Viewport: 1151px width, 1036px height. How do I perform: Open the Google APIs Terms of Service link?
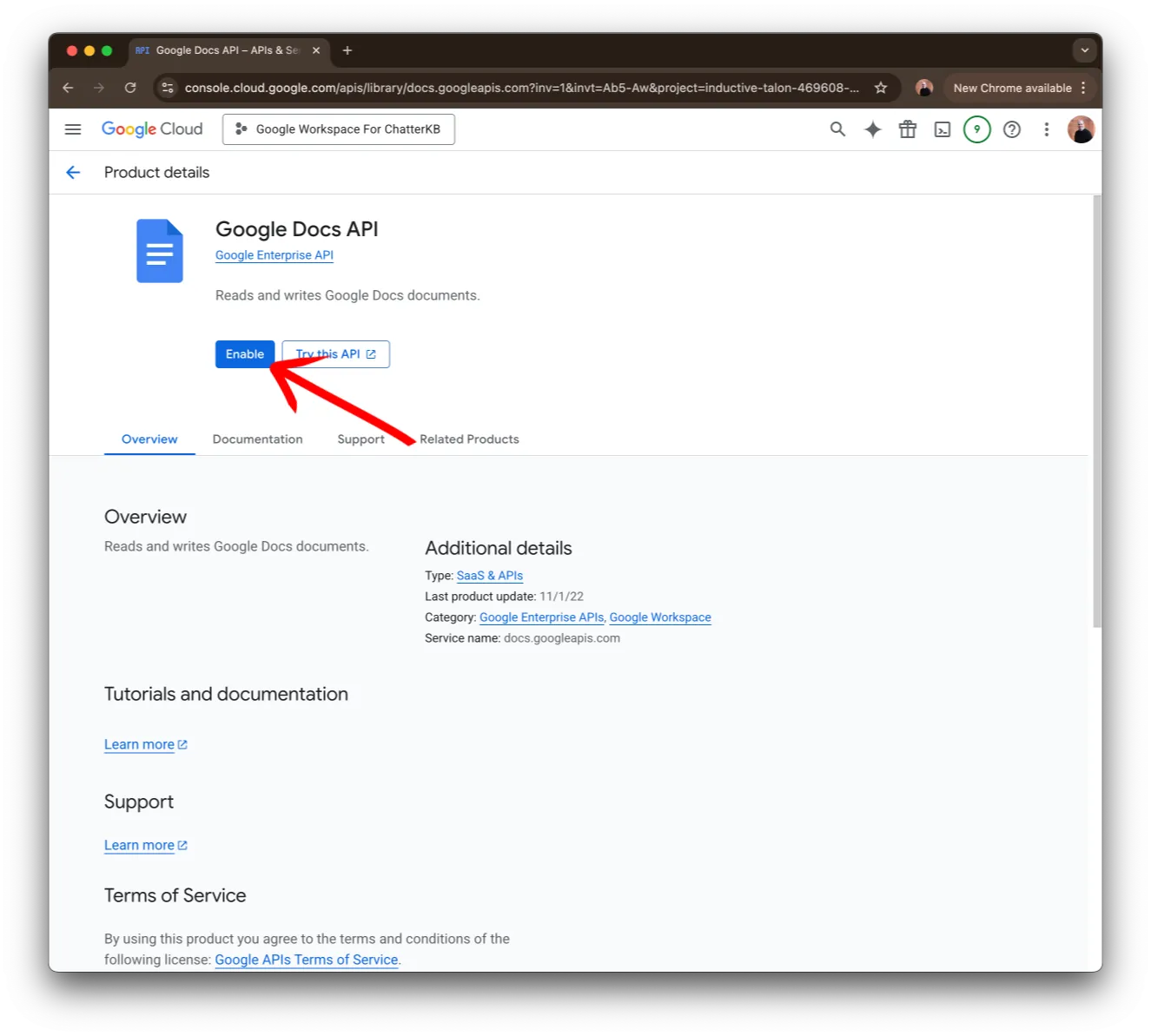coord(307,960)
